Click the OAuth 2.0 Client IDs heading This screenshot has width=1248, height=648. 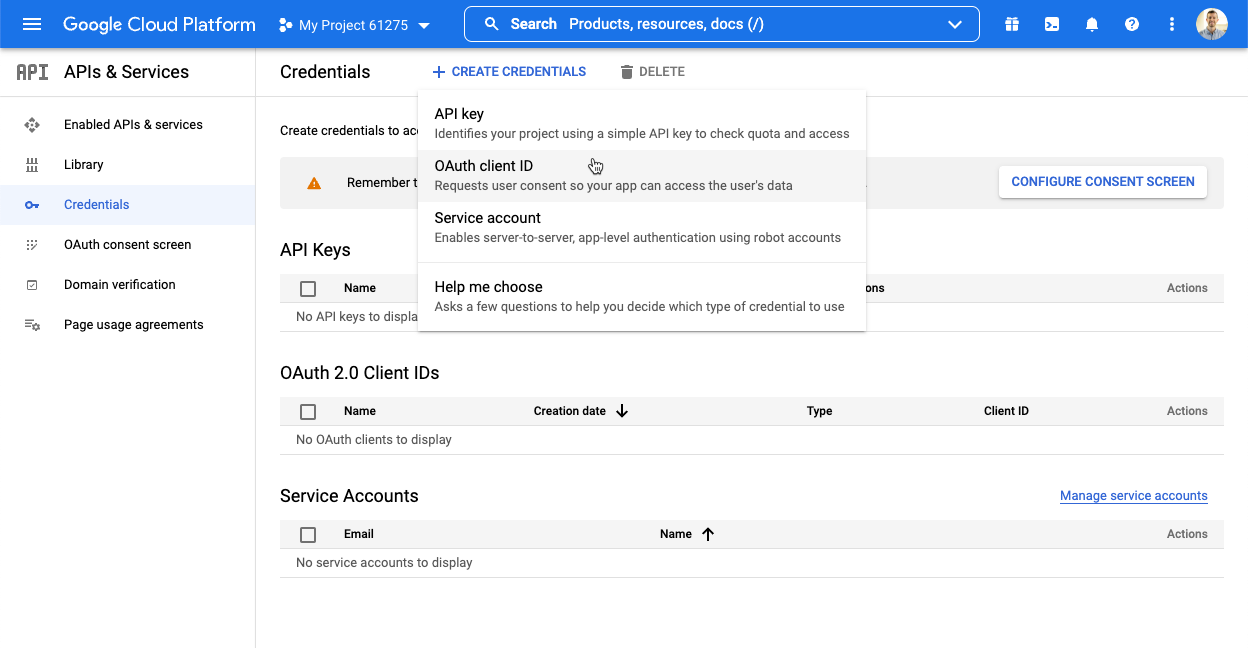(x=360, y=373)
